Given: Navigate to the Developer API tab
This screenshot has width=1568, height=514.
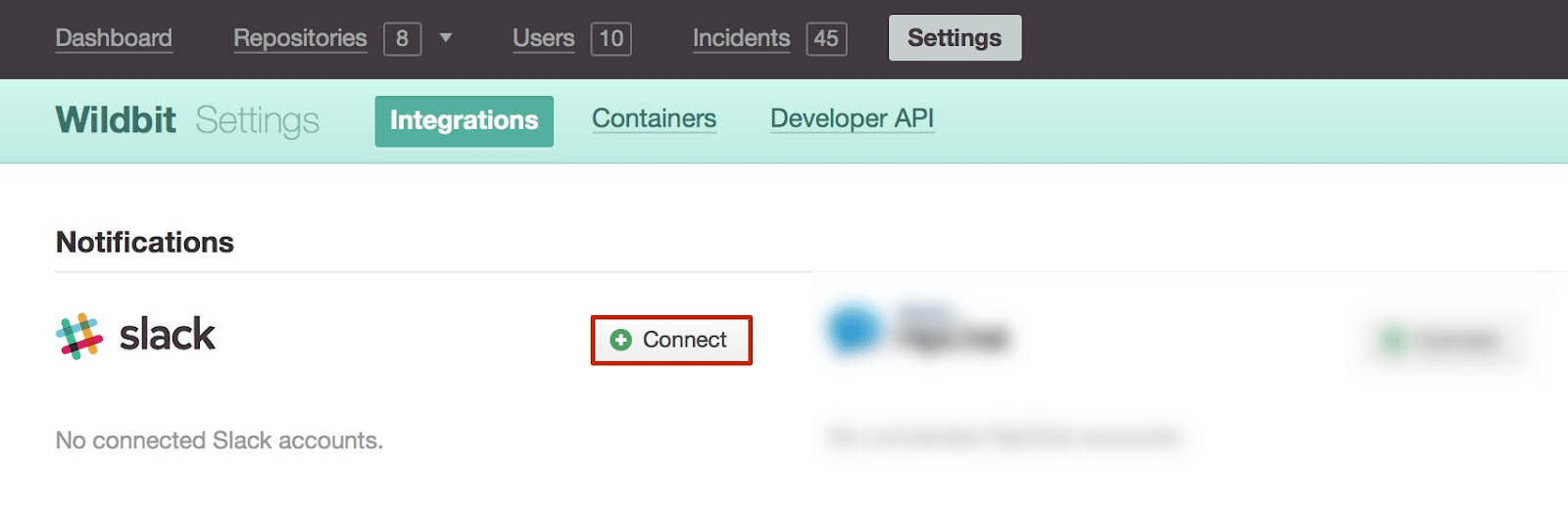Looking at the screenshot, I should pos(852,118).
